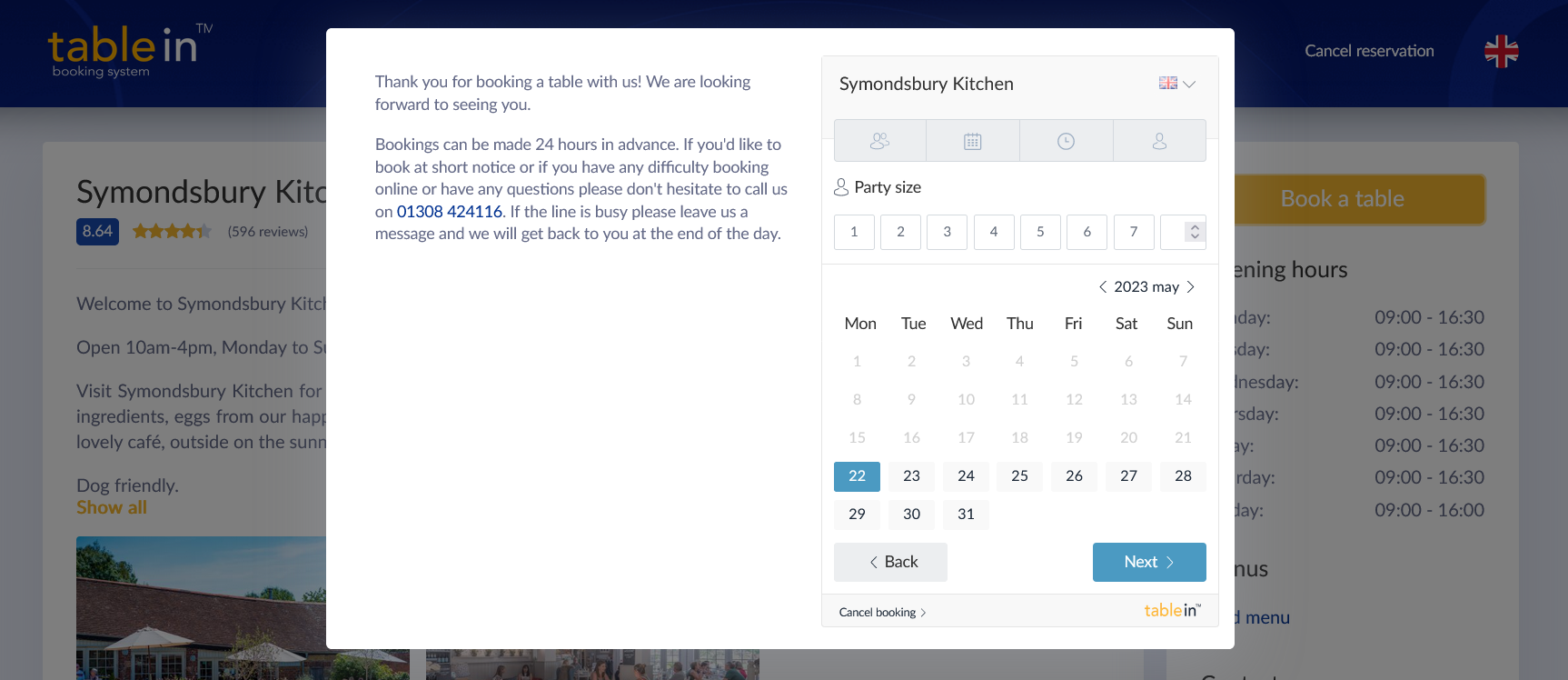Click Show all link under description

(x=112, y=508)
